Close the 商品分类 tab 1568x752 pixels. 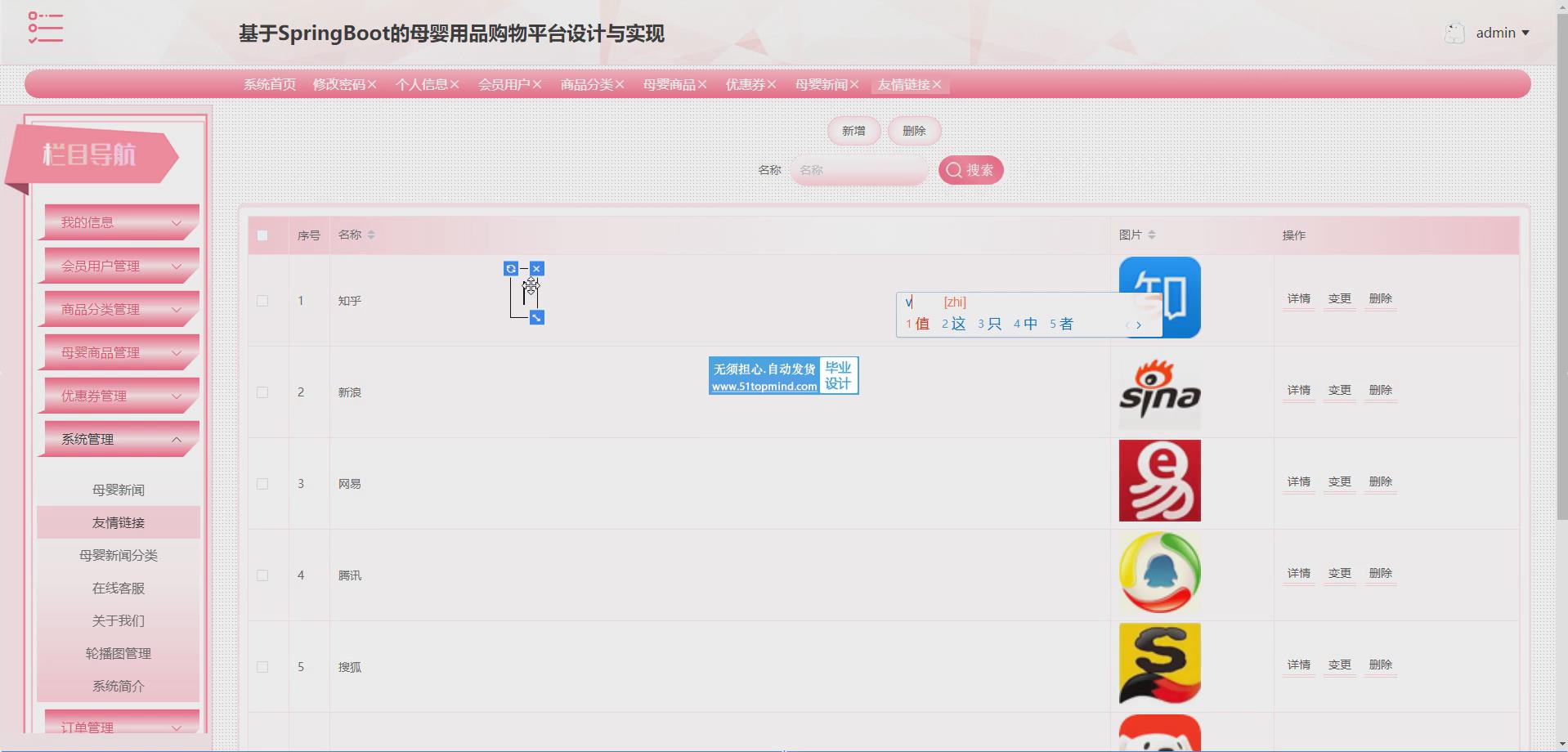coord(620,84)
